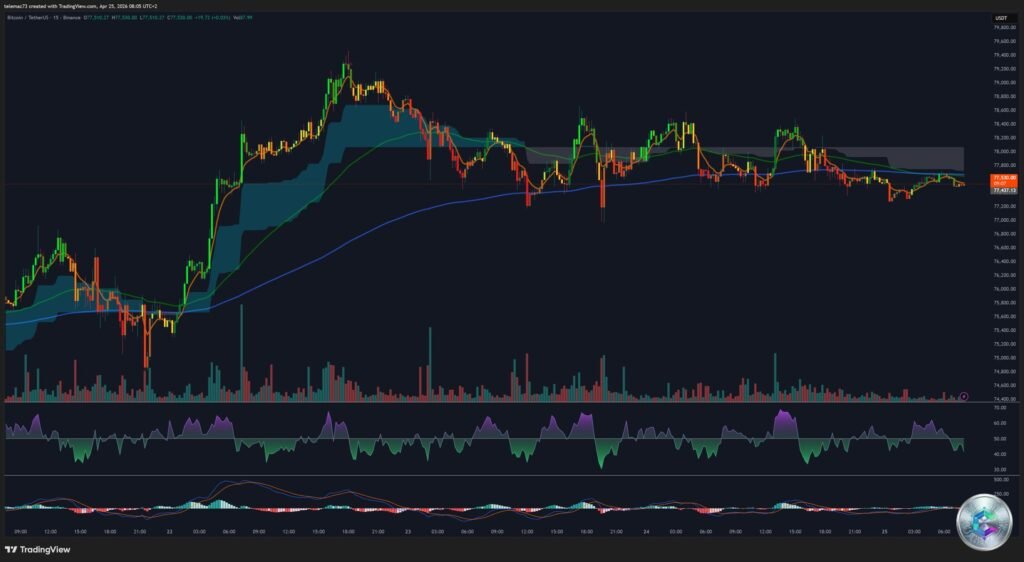
Task: Click the 70.00 level on the RSI scale
Action: (1002, 407)
